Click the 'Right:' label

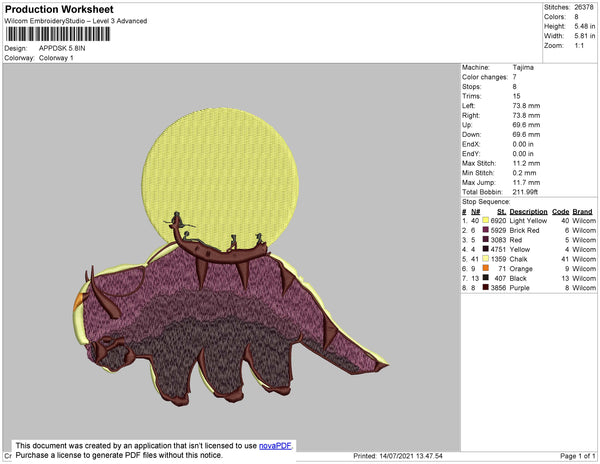click(x=471, y=115)
